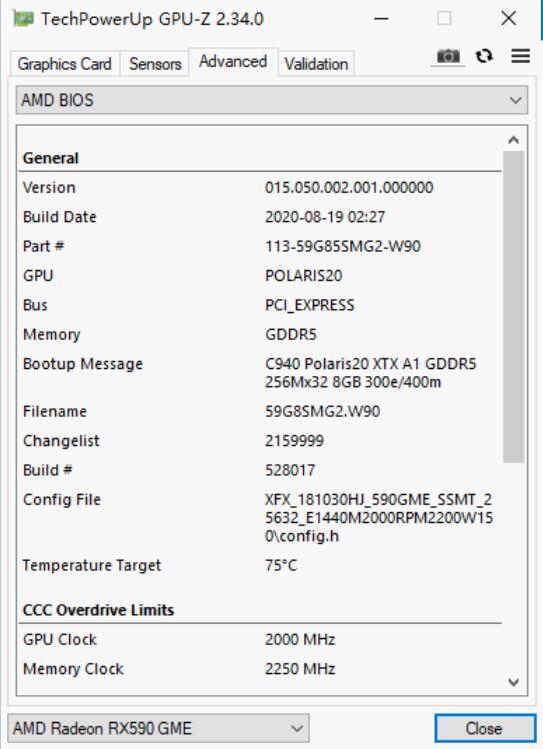This screenshot has height=749, width=543.
Task: Click the scrollbar up arrow
Action: 514,140
